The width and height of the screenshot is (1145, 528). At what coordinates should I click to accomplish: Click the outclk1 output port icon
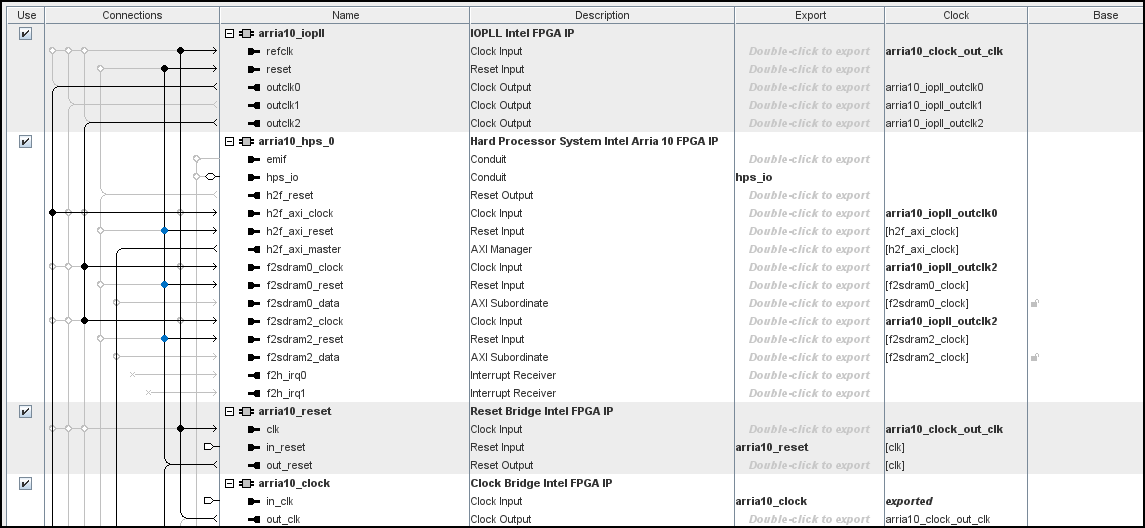pos(254,106)
